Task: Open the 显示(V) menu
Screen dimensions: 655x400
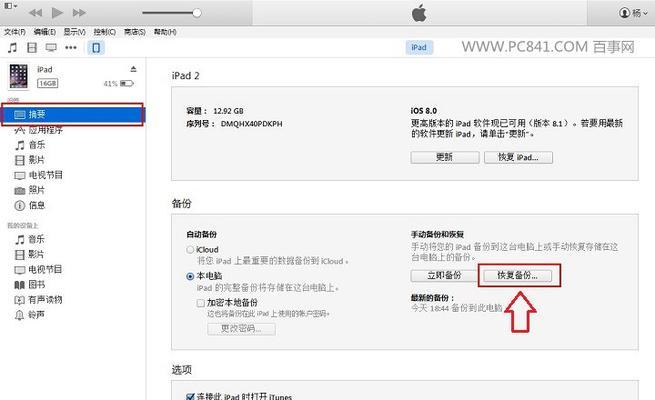Action: pyautogui.click(x=74, y=32)
